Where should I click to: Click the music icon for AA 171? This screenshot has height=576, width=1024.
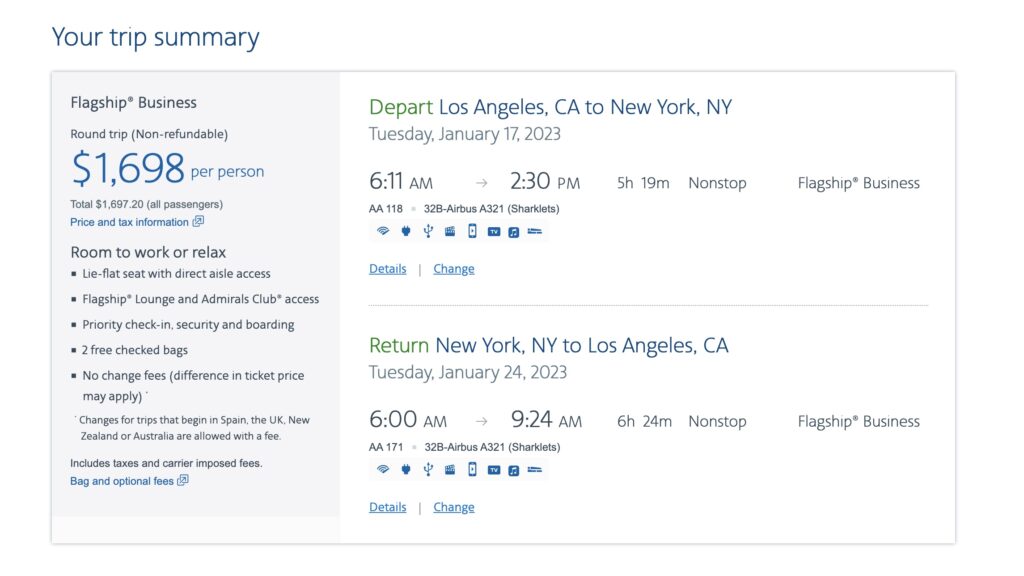coord(513,470)
